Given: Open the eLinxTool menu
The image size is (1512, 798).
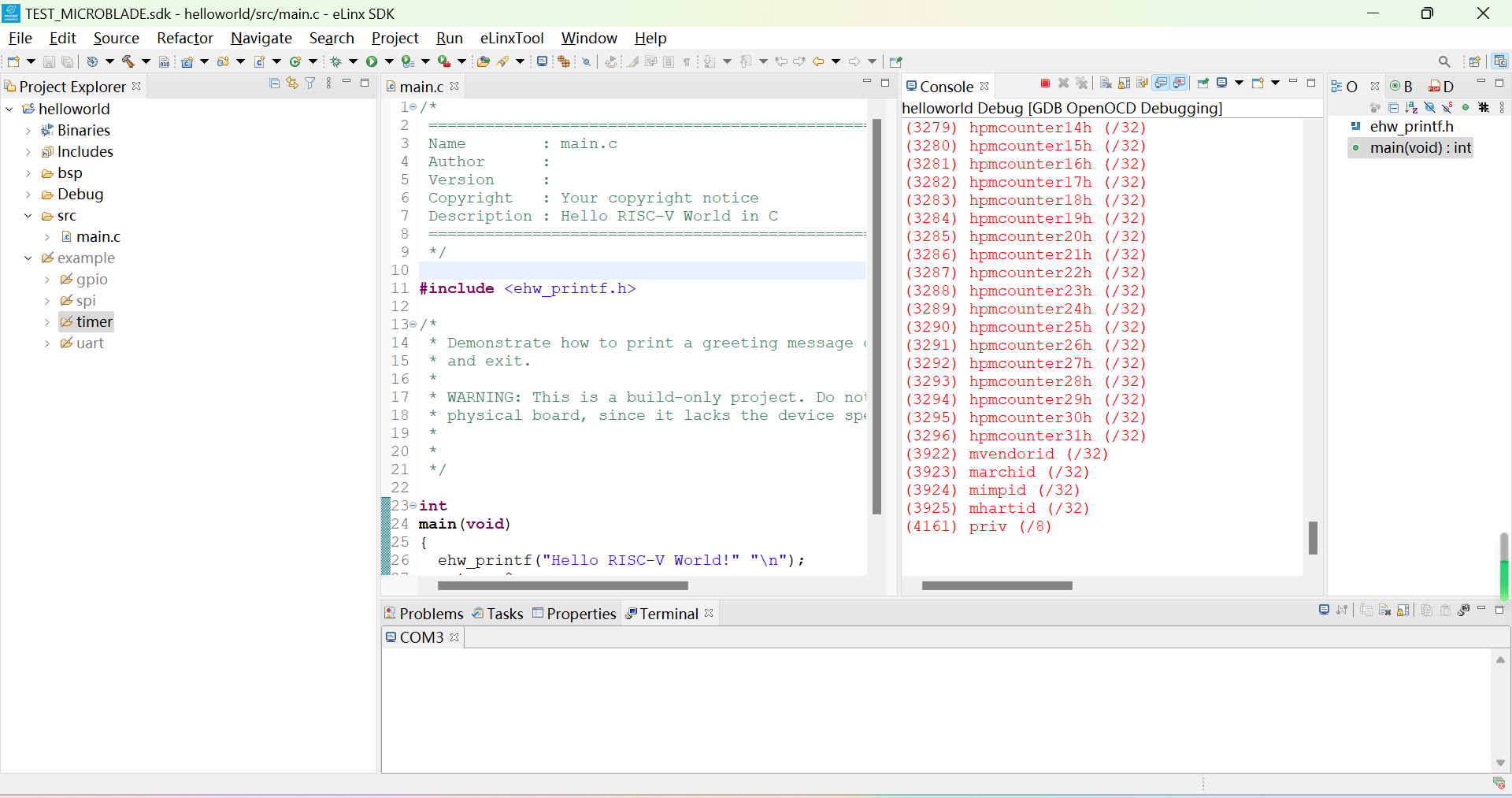Looking at the screenshot, I should click(512, 38).
